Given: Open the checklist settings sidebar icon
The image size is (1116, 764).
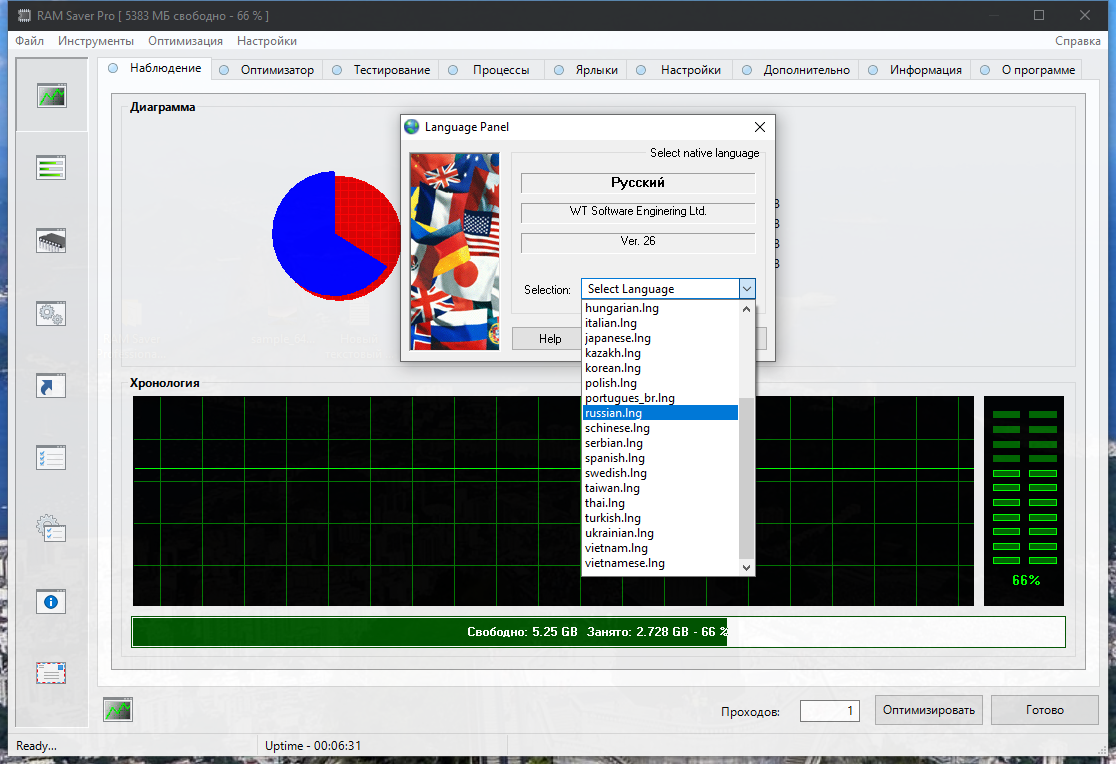Looking at the screenshot, I should tap(51, 458).
